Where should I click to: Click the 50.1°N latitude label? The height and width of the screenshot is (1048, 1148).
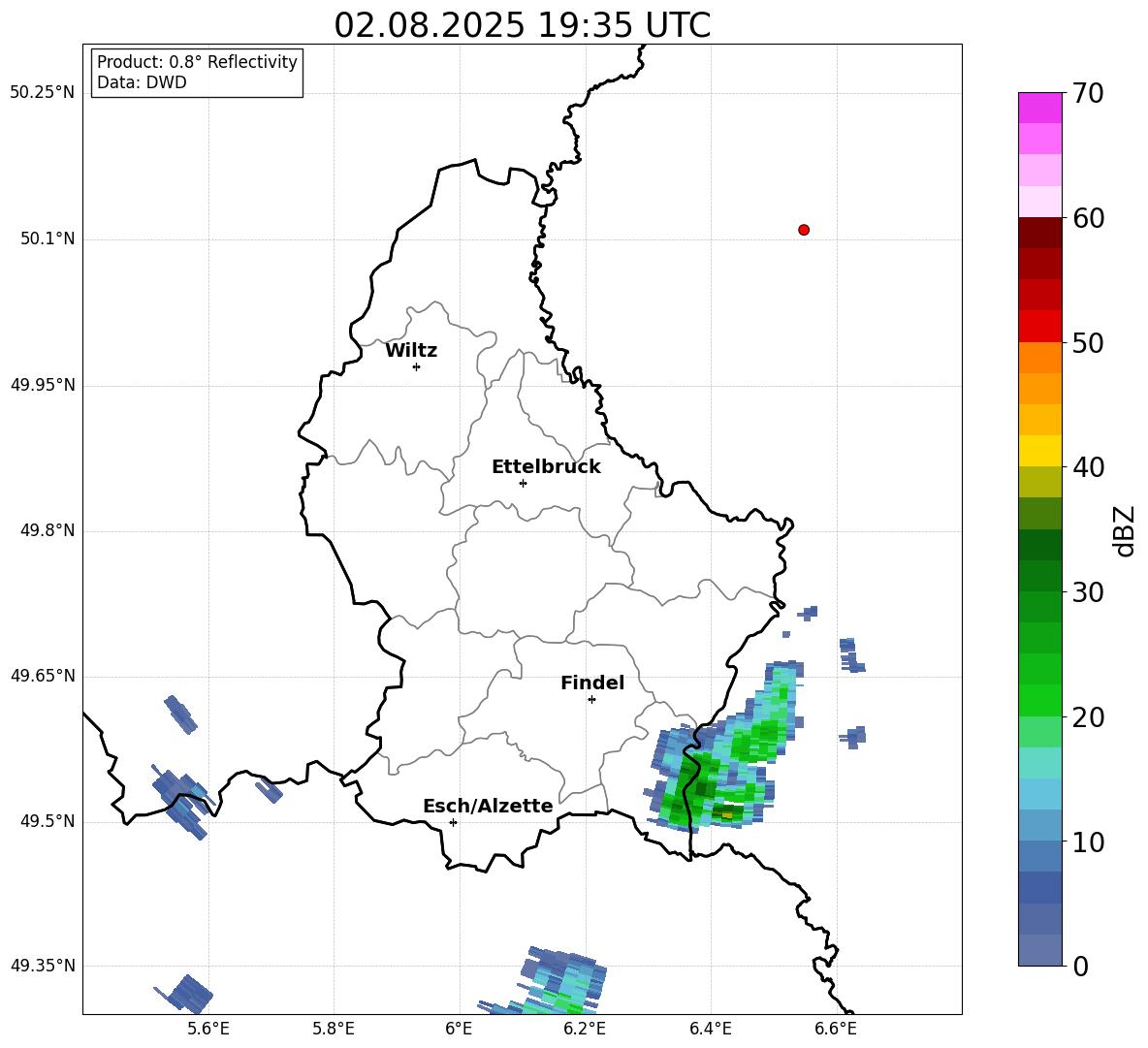pyautogui.click(x=48, y=239)
